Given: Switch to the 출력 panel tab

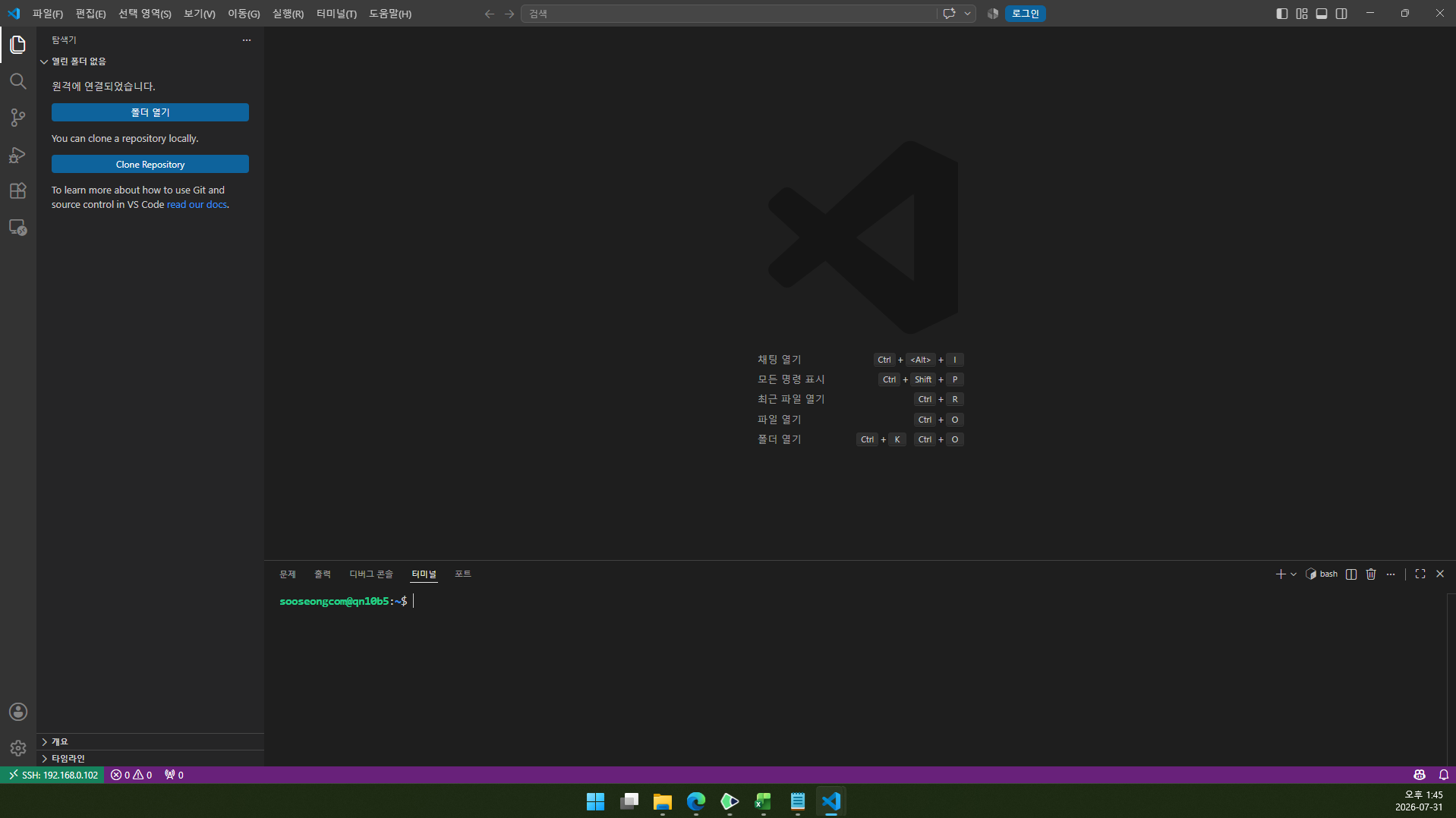Looking at the screenshot, I should click(323, 574).
